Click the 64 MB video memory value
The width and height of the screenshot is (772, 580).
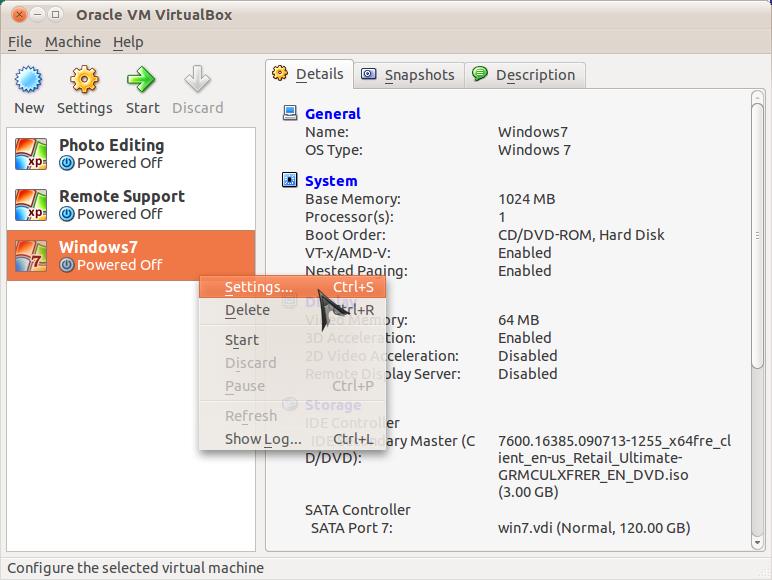coord(518,320)
